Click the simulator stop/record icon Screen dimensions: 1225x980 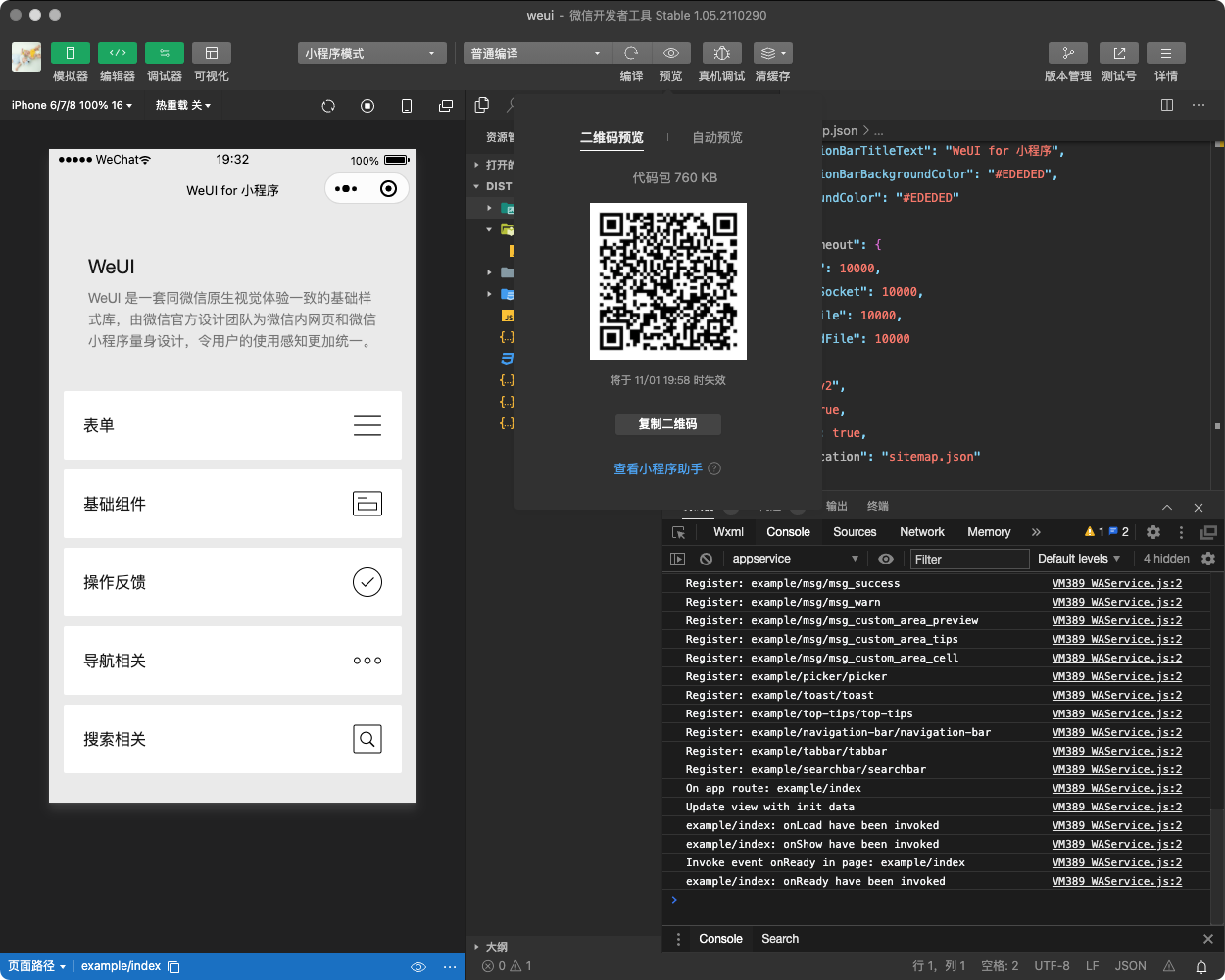tap(367, 106)
